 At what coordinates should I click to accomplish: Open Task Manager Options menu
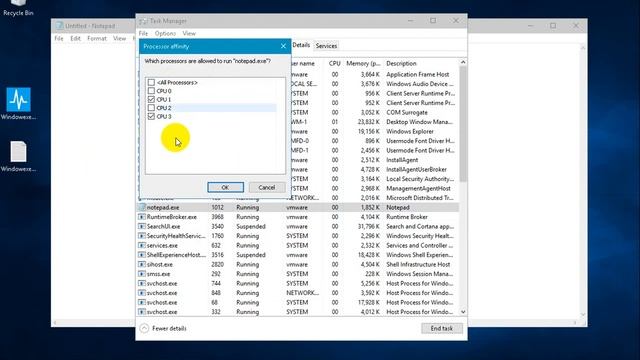(165, 33)
